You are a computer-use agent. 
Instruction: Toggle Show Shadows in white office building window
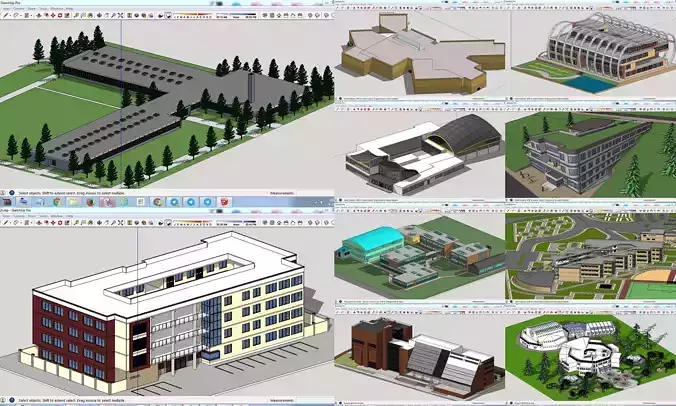160,222
